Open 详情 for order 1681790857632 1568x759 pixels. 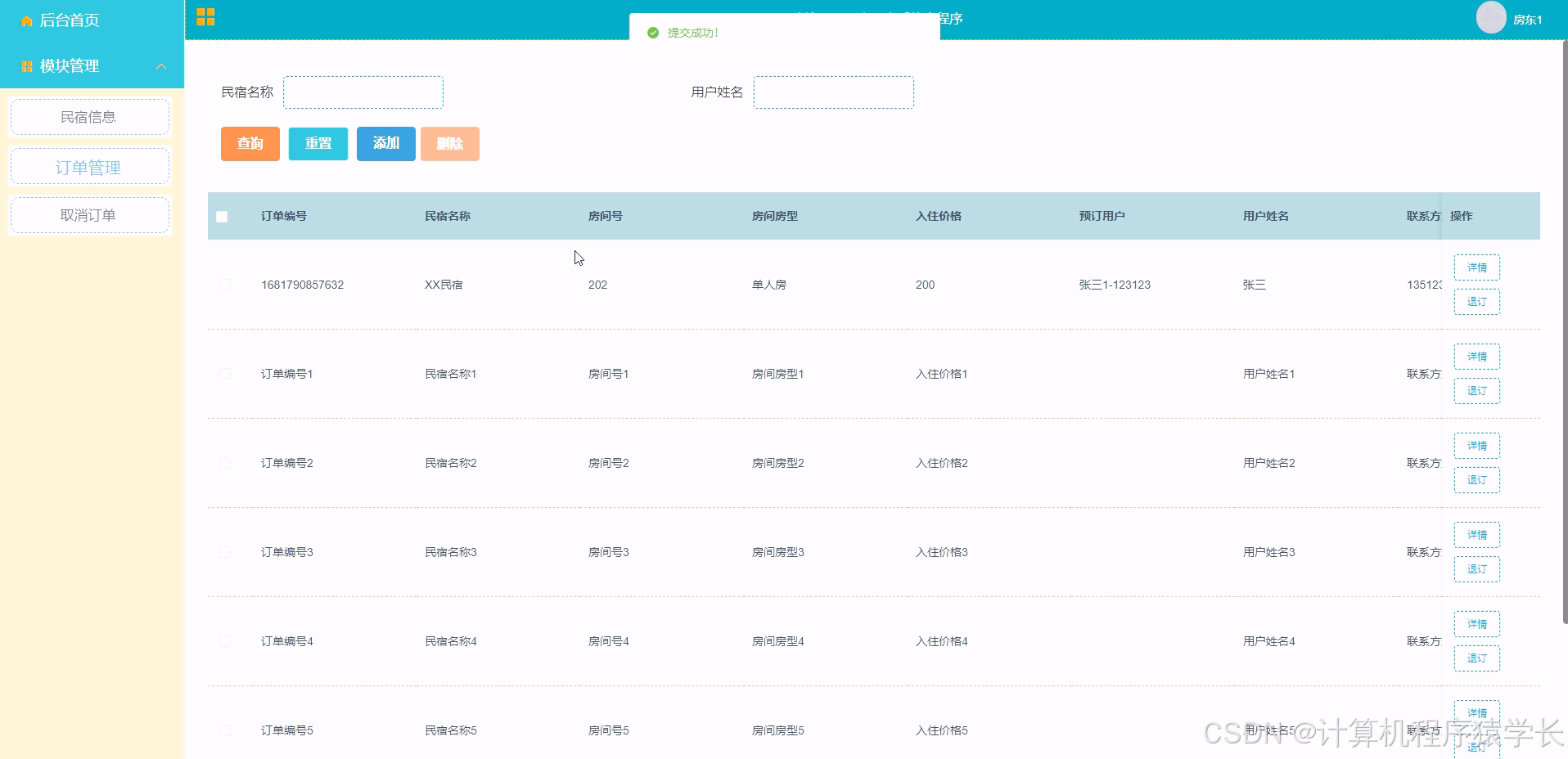[x=1477, y=267]
